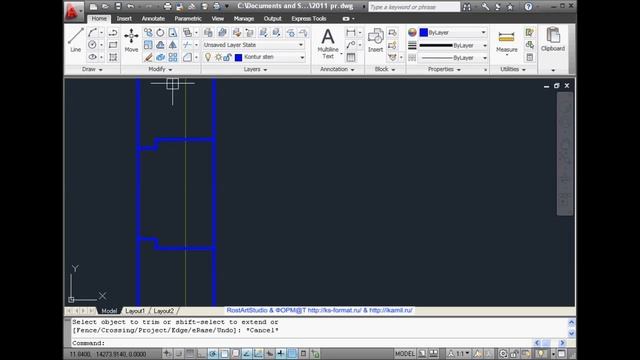Screen dimensions: 640x360
Task: Toggle freeze sun icon for Kontur sten layer
Action: point(218,57)
